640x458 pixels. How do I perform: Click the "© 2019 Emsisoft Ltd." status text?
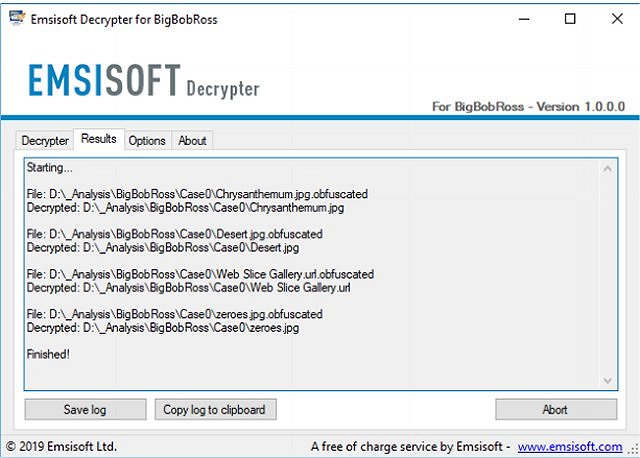coord(62,446)
